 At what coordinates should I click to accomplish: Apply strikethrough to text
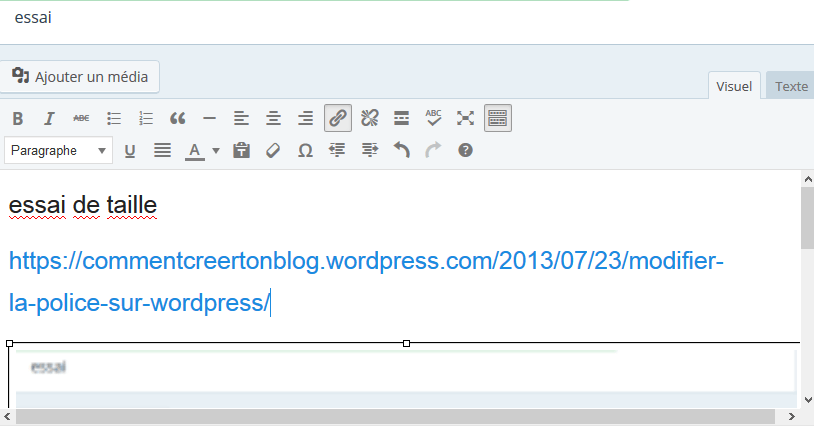[x=82, y=118]
